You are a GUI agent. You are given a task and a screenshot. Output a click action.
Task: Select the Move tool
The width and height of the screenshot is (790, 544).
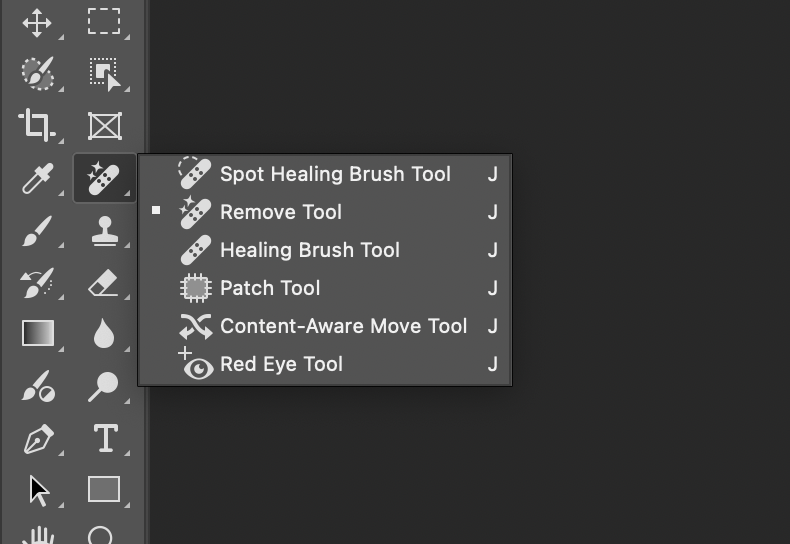(37, 22)
